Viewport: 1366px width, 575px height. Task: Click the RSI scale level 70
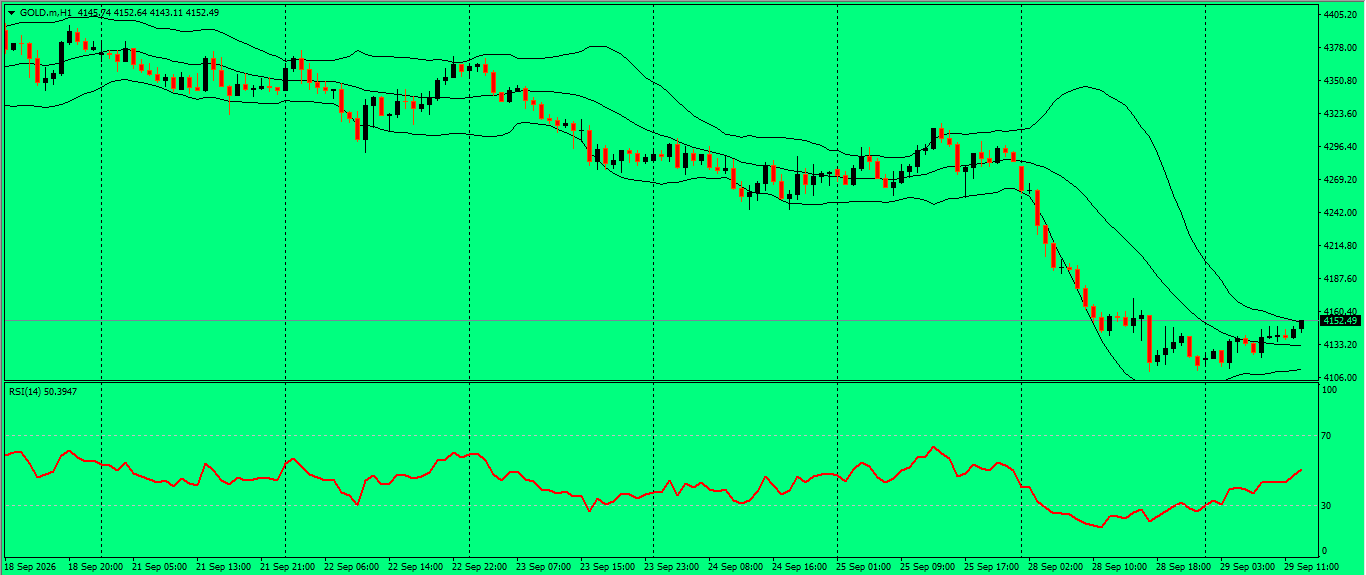[1327, 436]
